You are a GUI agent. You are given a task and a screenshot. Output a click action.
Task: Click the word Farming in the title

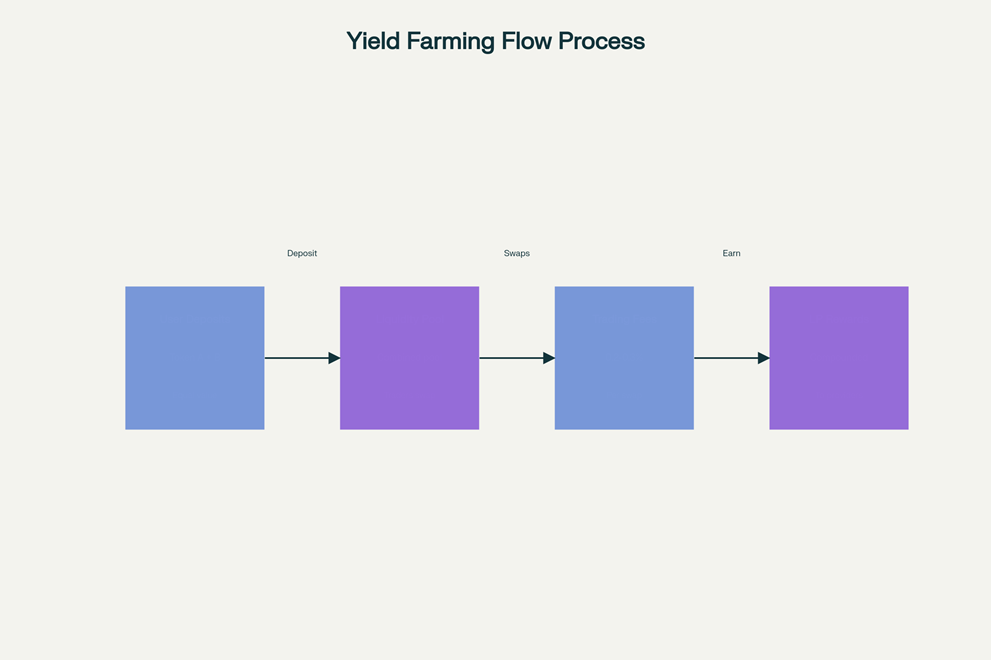(x=450, y=41)
